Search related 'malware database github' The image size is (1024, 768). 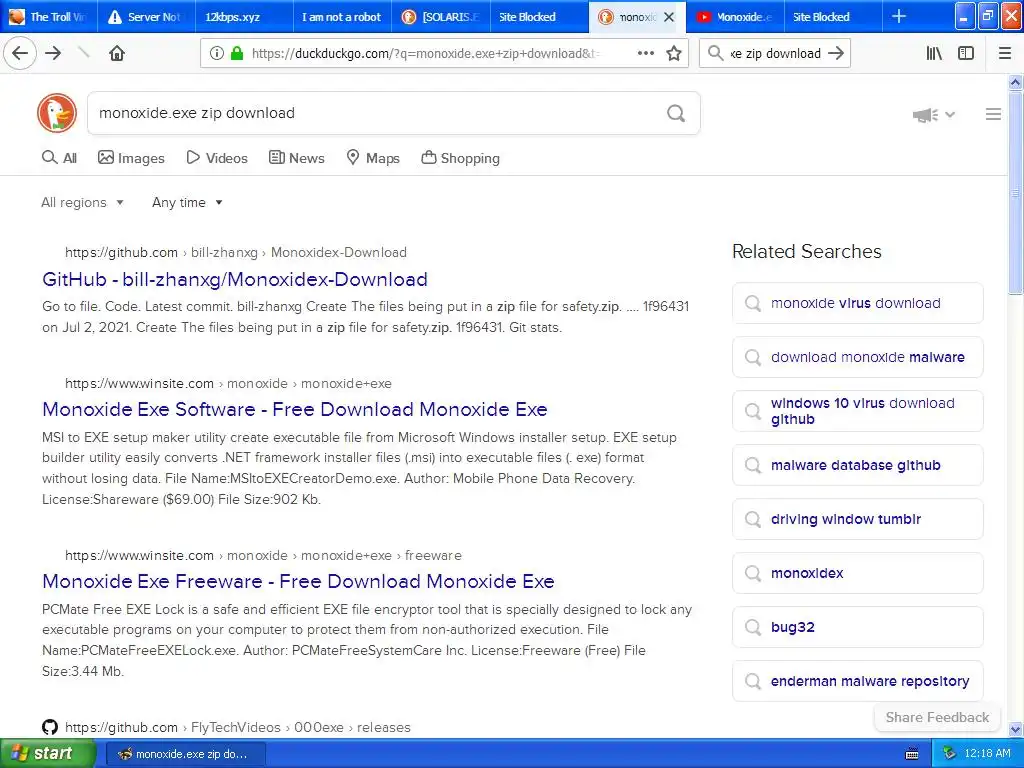point(857,465)
